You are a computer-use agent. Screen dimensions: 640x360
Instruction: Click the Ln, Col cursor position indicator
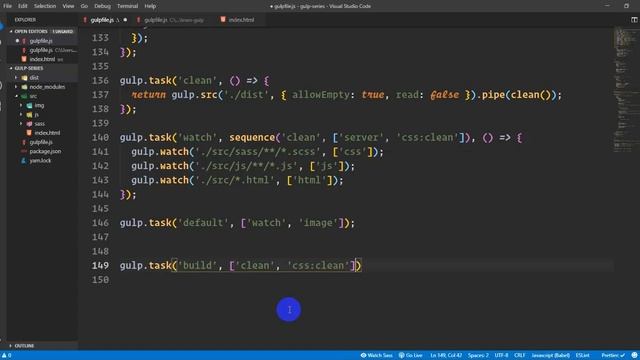coord(446,356)
